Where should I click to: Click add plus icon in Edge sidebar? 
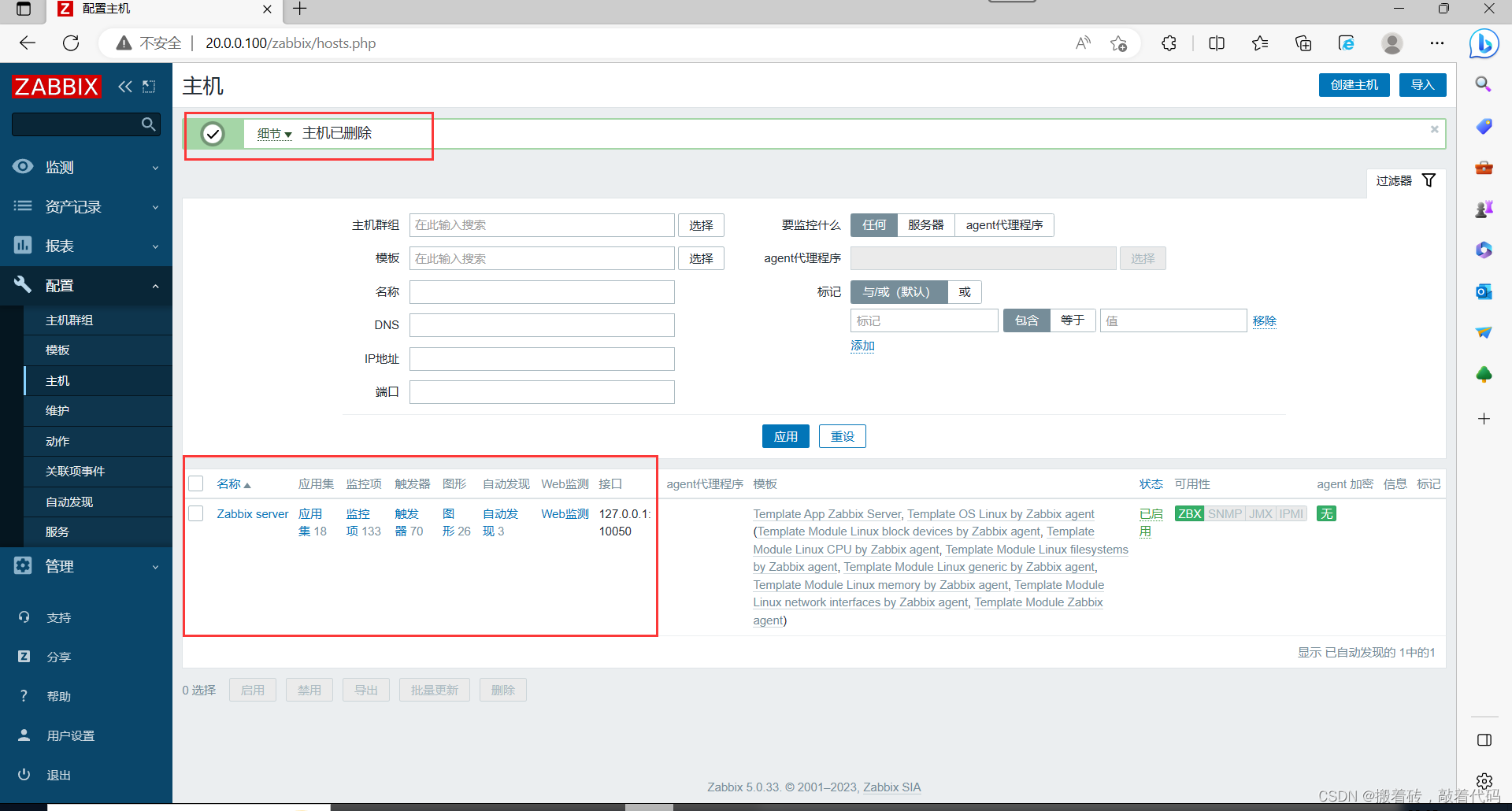point(1484,419)
